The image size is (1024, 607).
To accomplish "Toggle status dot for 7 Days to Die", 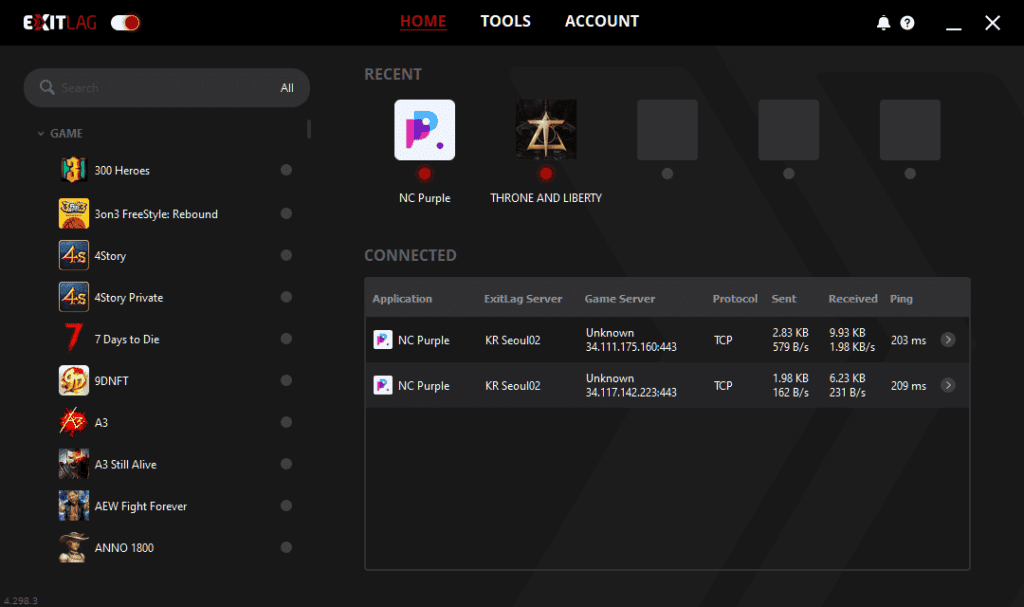I will pos(286,338).
